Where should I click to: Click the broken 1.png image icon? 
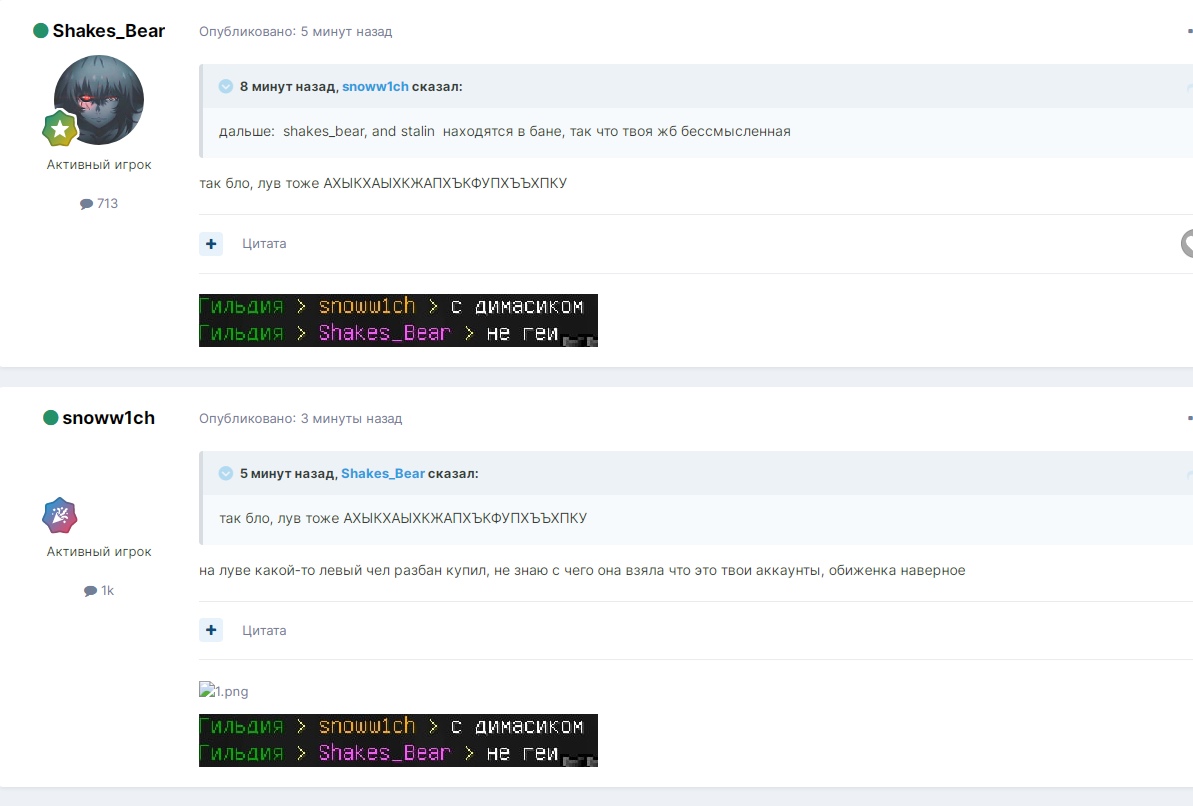pyautogui.click(x=206, y=690)
